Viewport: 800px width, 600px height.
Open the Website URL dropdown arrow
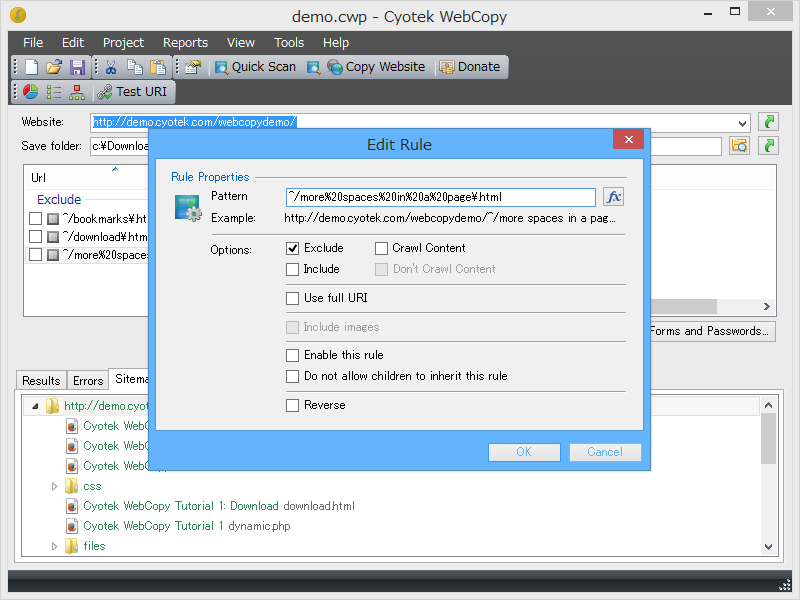point(742,122)
